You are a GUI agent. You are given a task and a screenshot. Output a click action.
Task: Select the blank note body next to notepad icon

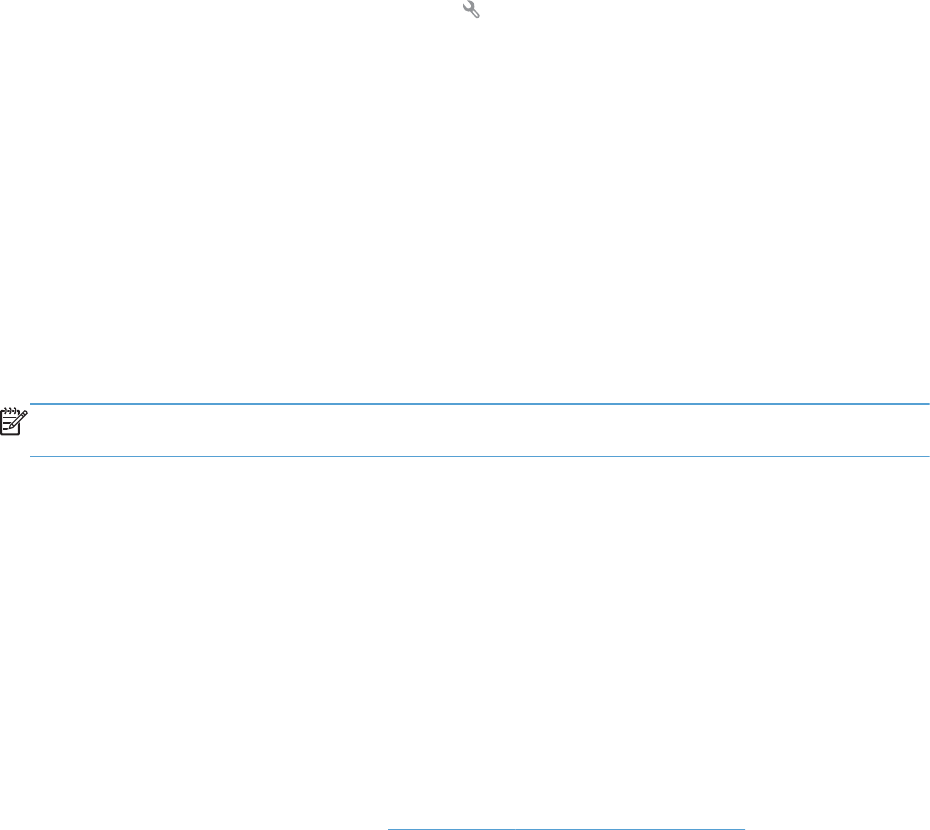[479, 430]
